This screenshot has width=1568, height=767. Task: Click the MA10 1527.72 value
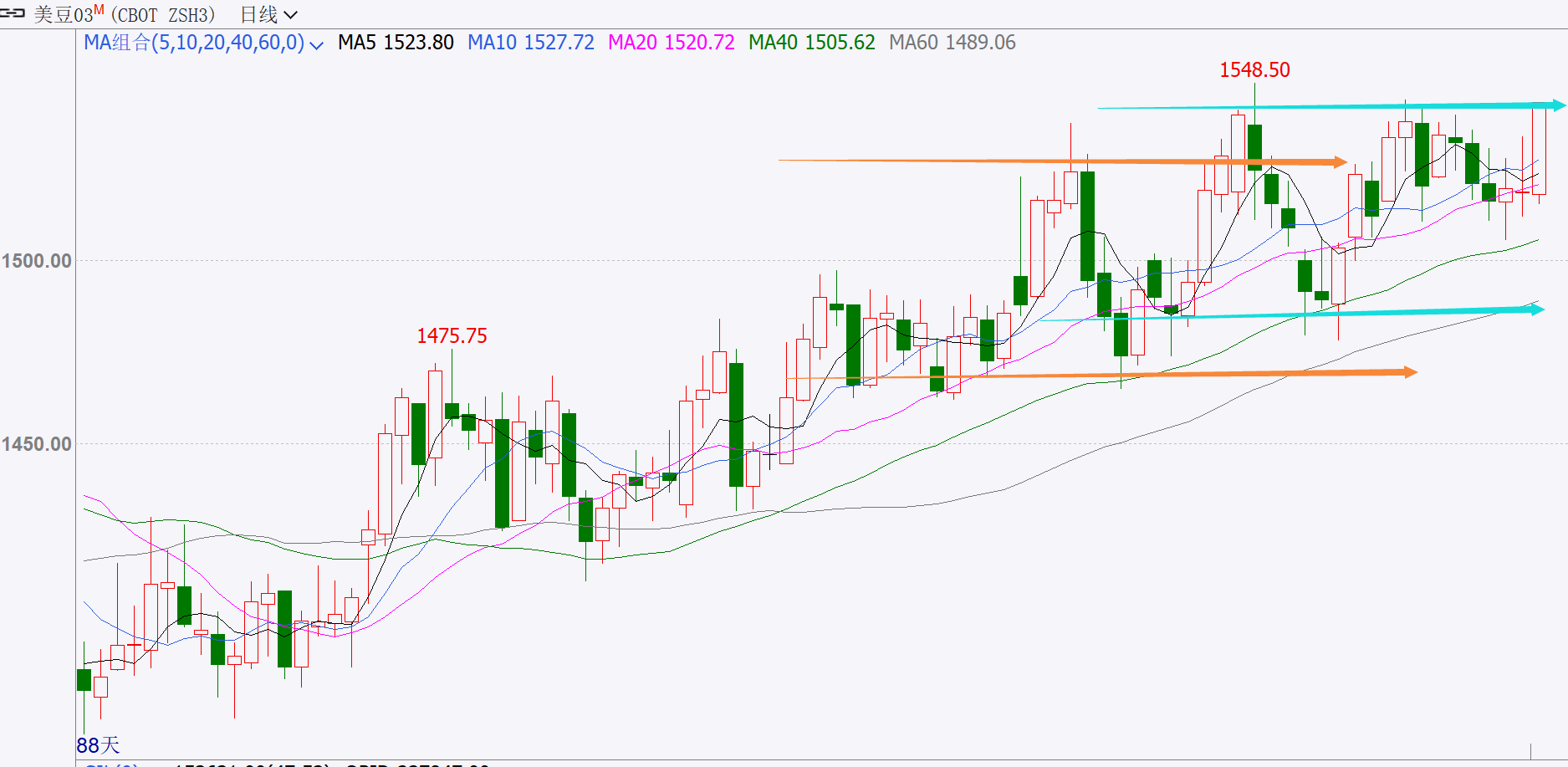click(531, 43)
